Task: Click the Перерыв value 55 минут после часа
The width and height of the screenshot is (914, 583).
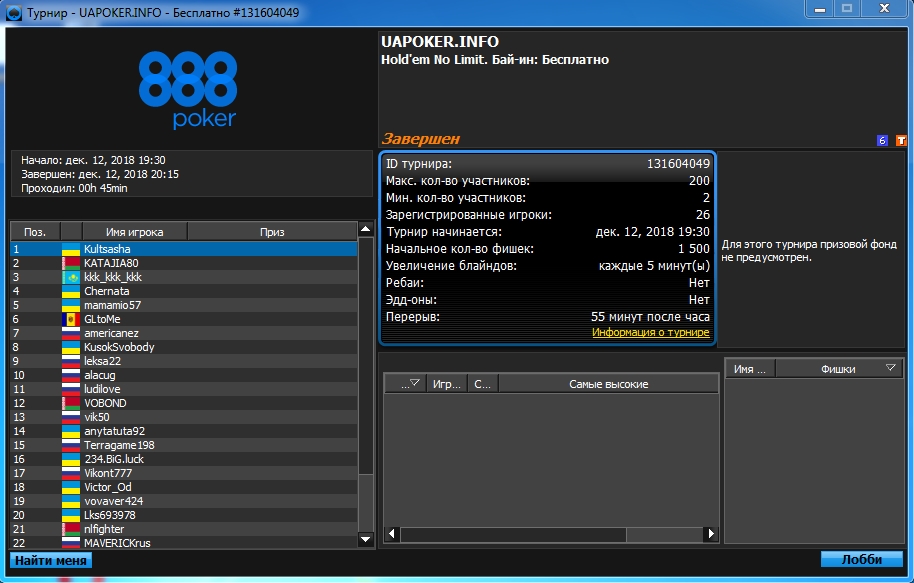Action: pos(650,317)
